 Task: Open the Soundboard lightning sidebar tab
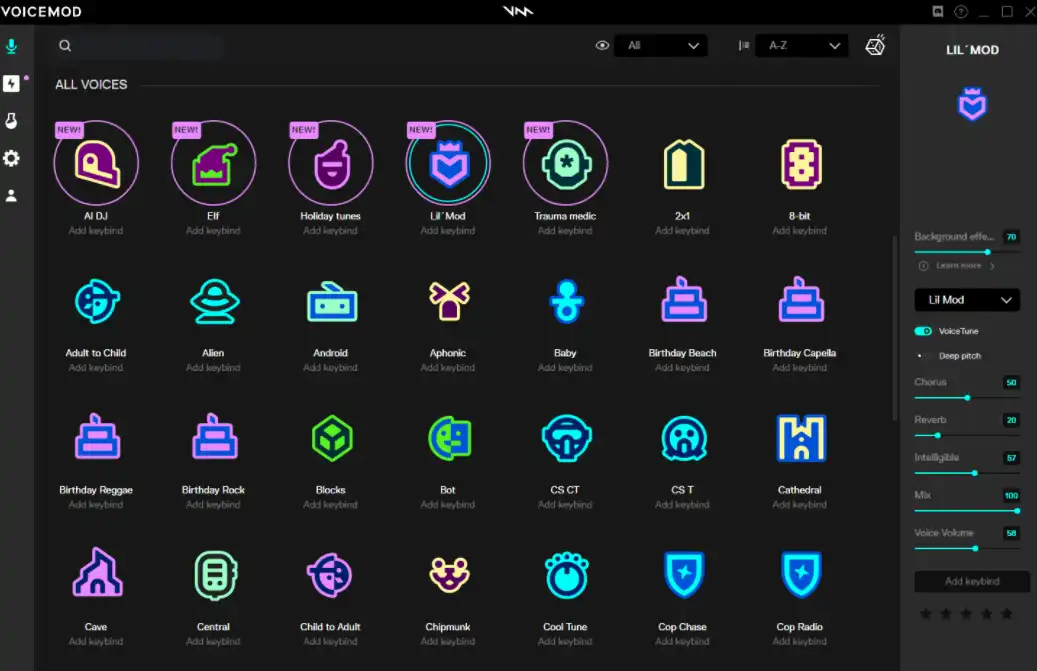pyautogui.click(x=11, y=83)
